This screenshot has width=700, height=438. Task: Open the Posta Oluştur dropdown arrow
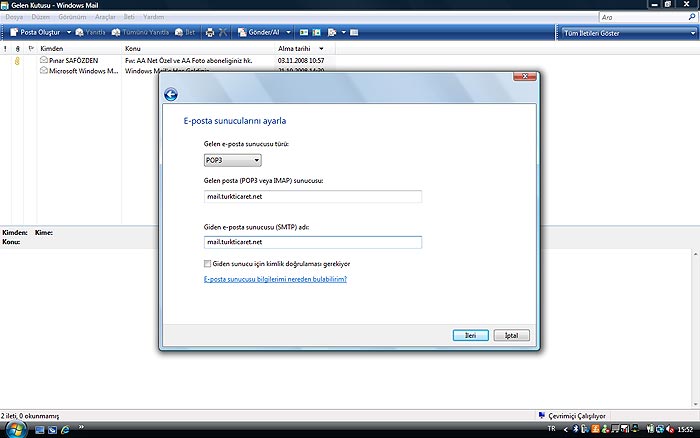click(69, 32)
